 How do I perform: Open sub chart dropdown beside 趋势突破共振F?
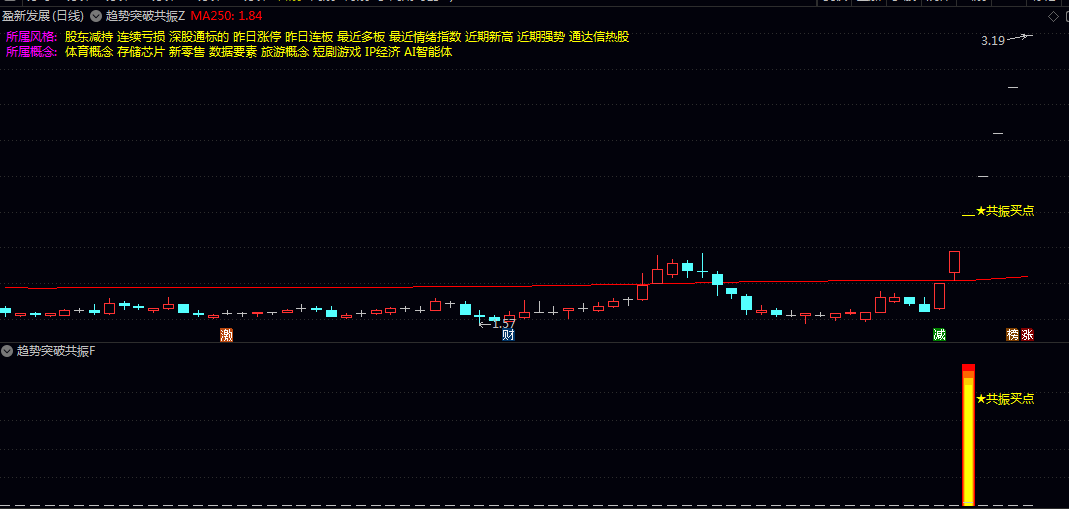[7, 351]
